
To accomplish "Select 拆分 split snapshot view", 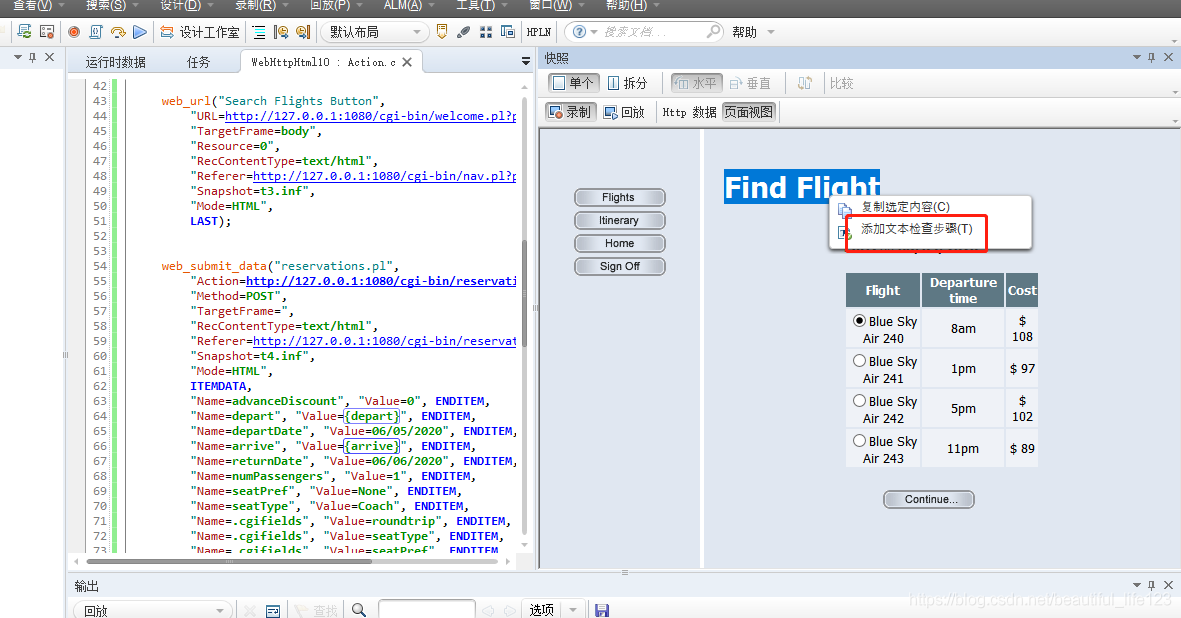I will click(627, 83).
